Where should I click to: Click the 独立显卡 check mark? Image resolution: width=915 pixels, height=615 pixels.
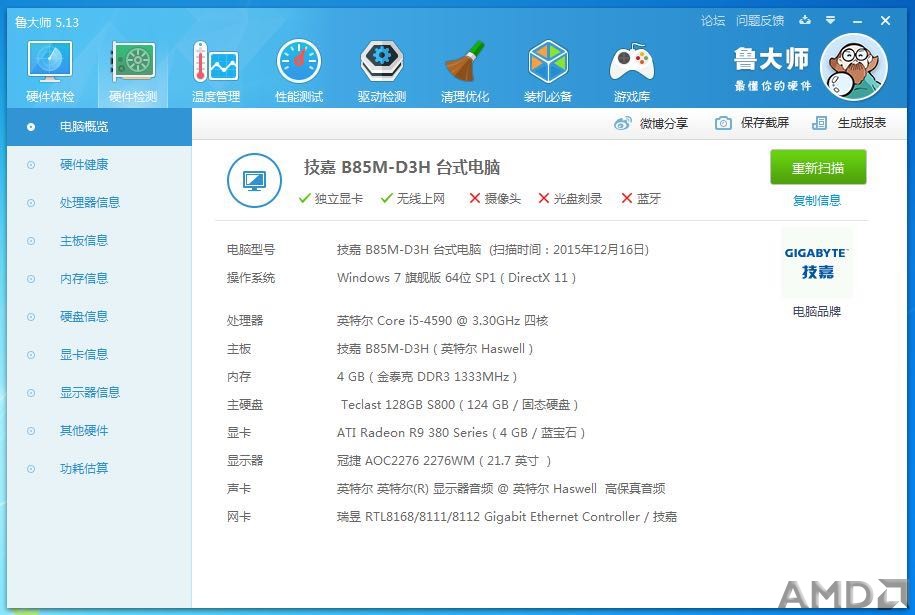pos(304,198)
